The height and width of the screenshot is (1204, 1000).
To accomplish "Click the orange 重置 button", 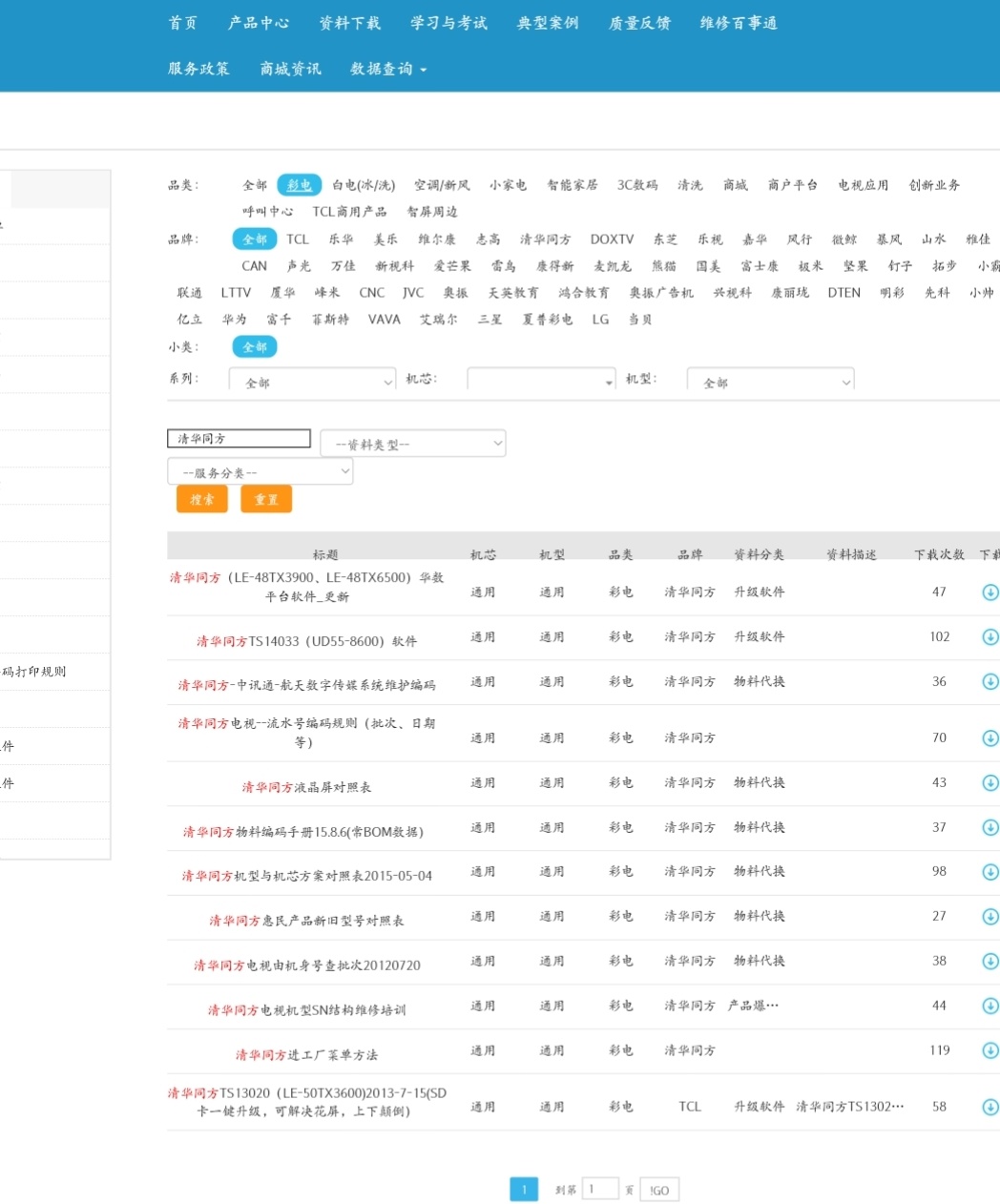I will coord(266,499).
